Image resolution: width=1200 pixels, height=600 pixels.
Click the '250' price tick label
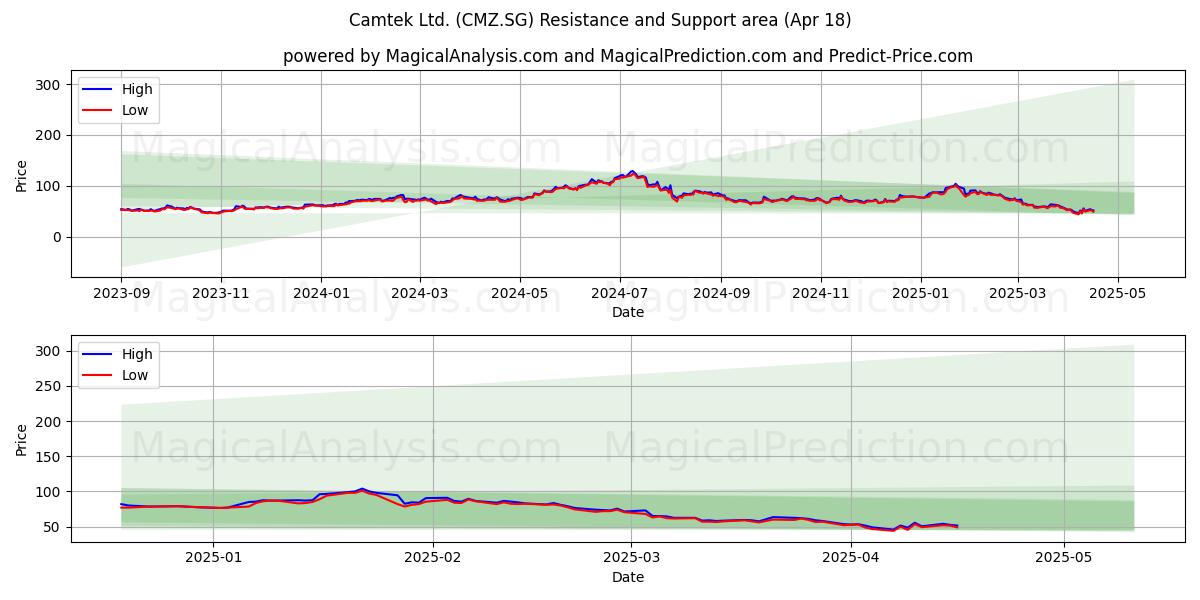50,386
